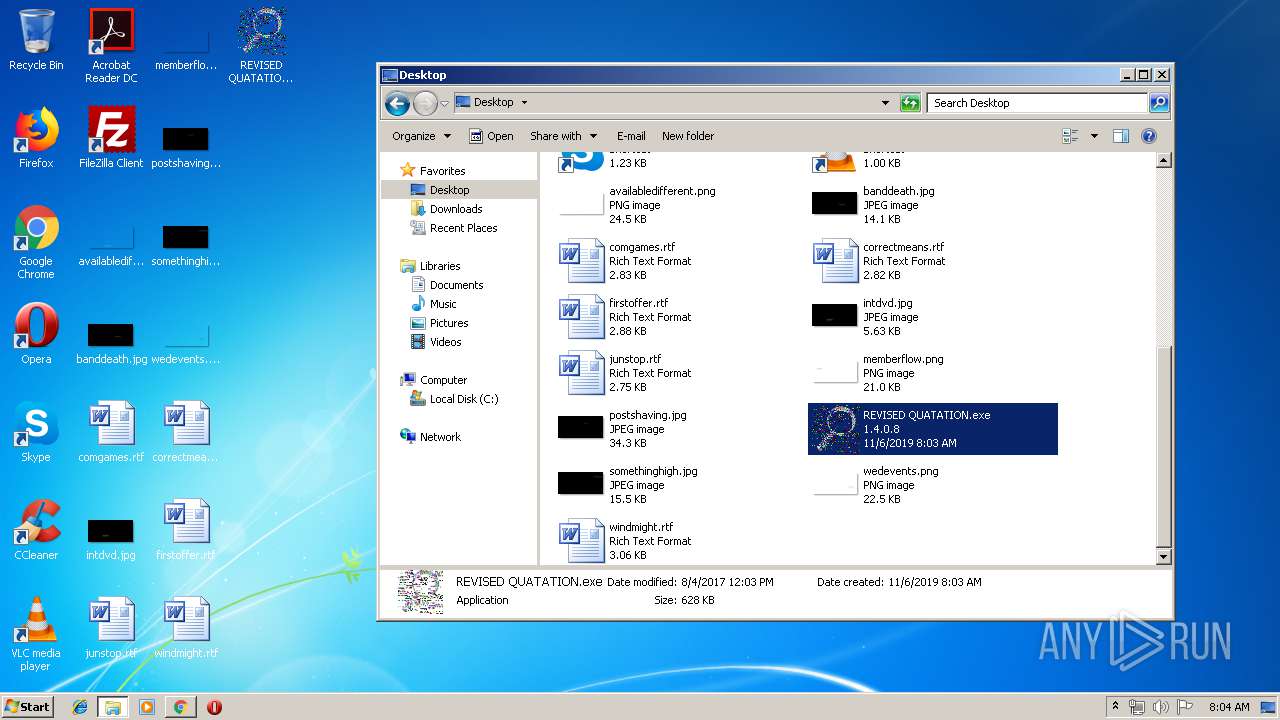Click file list scrollbar up arrow
This screenshot has height=720, width=1280.
coord(1163,160)
